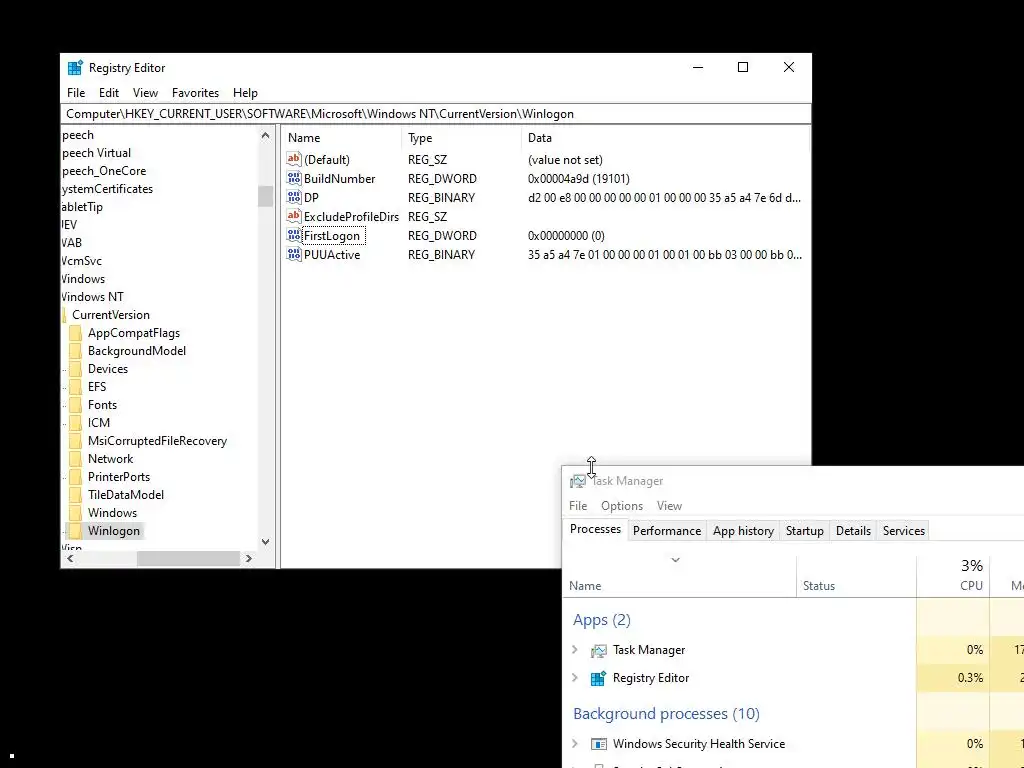Click the Task Manager title bar icon
The image size is (1024, 768).
pyautogui.click(x=577, y=481)
